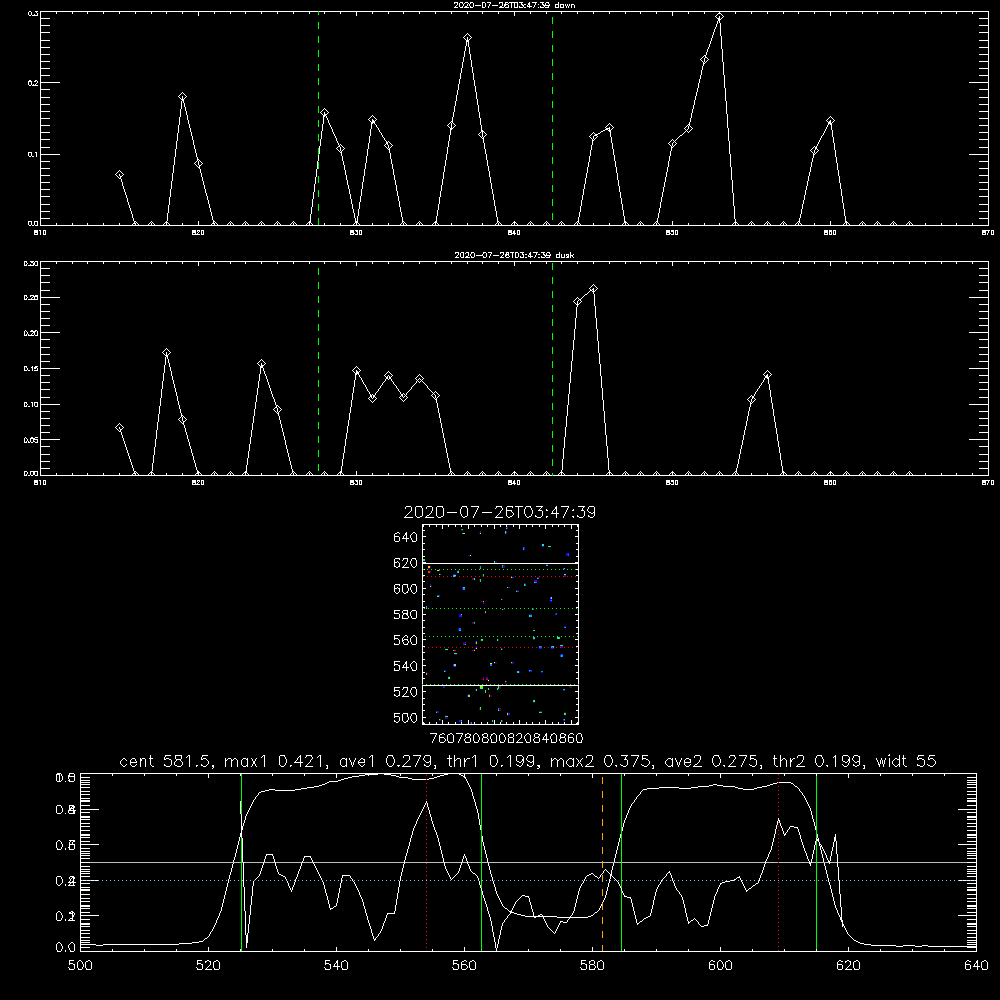Select the orange dashed center line in bottom plot
1000x1000 pixels.
coord(602,861)
